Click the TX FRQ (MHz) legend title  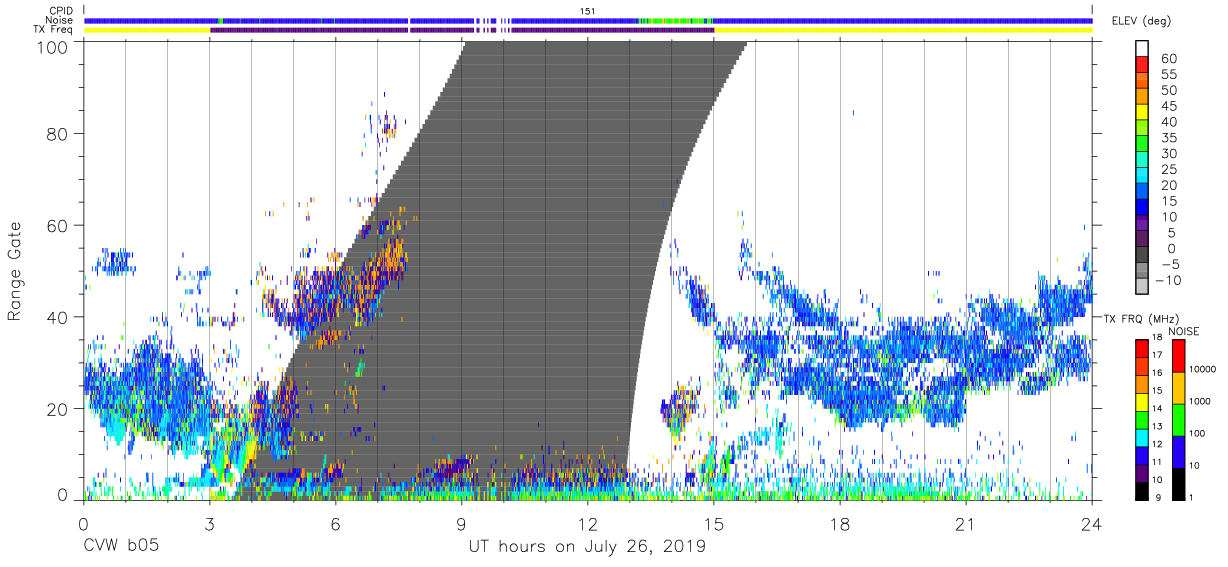1142,318
